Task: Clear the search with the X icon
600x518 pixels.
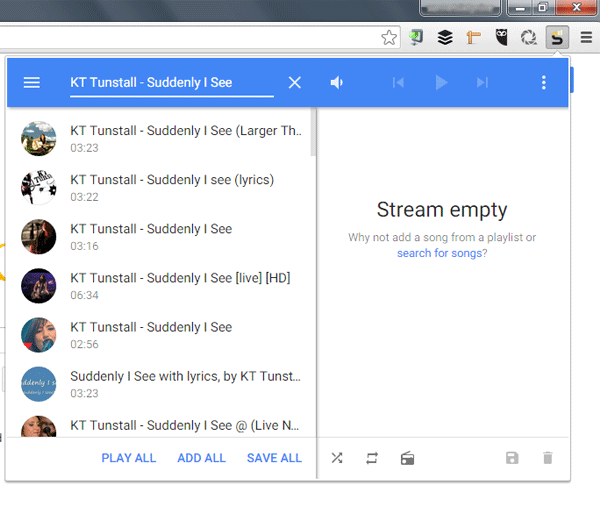Action: 294,82
